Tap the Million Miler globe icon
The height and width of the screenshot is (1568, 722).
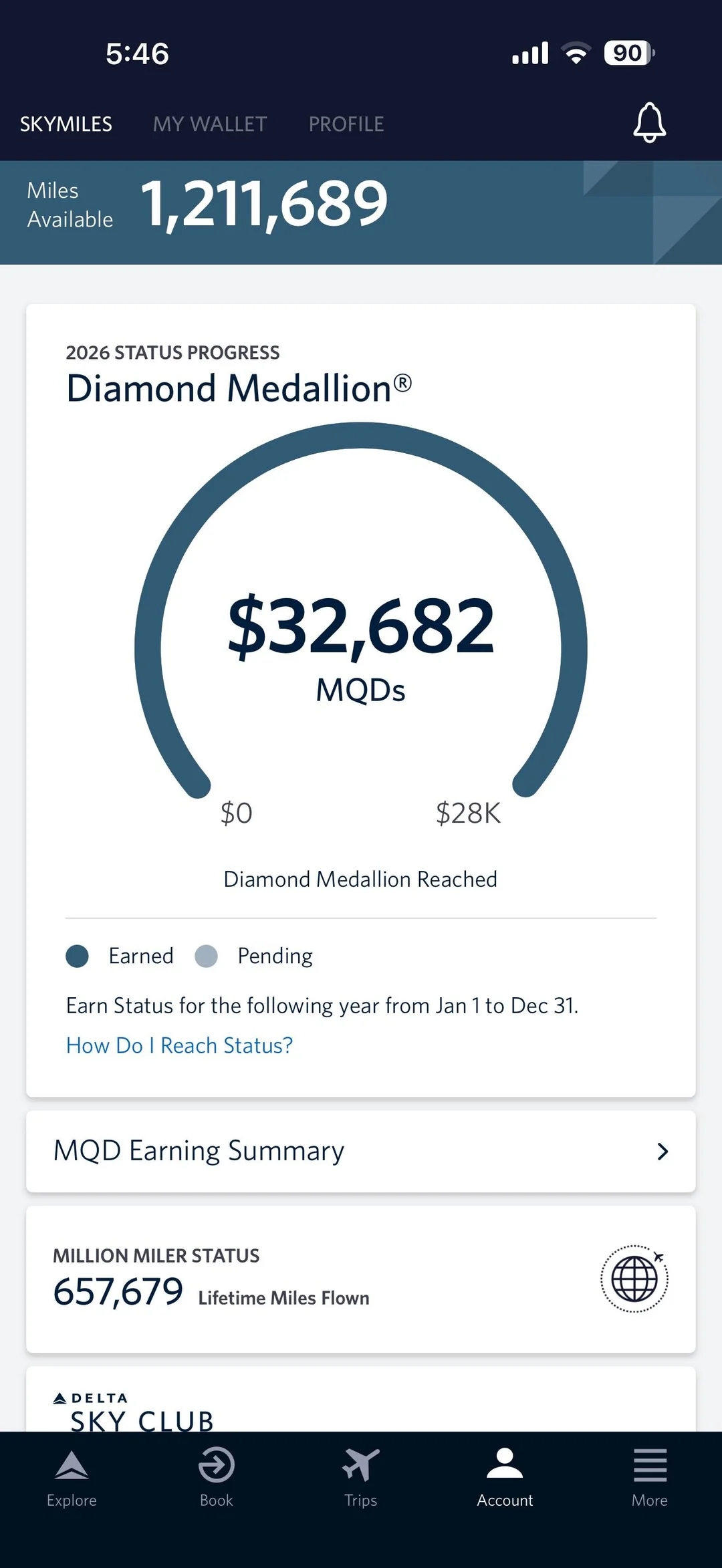(634, 1279)
